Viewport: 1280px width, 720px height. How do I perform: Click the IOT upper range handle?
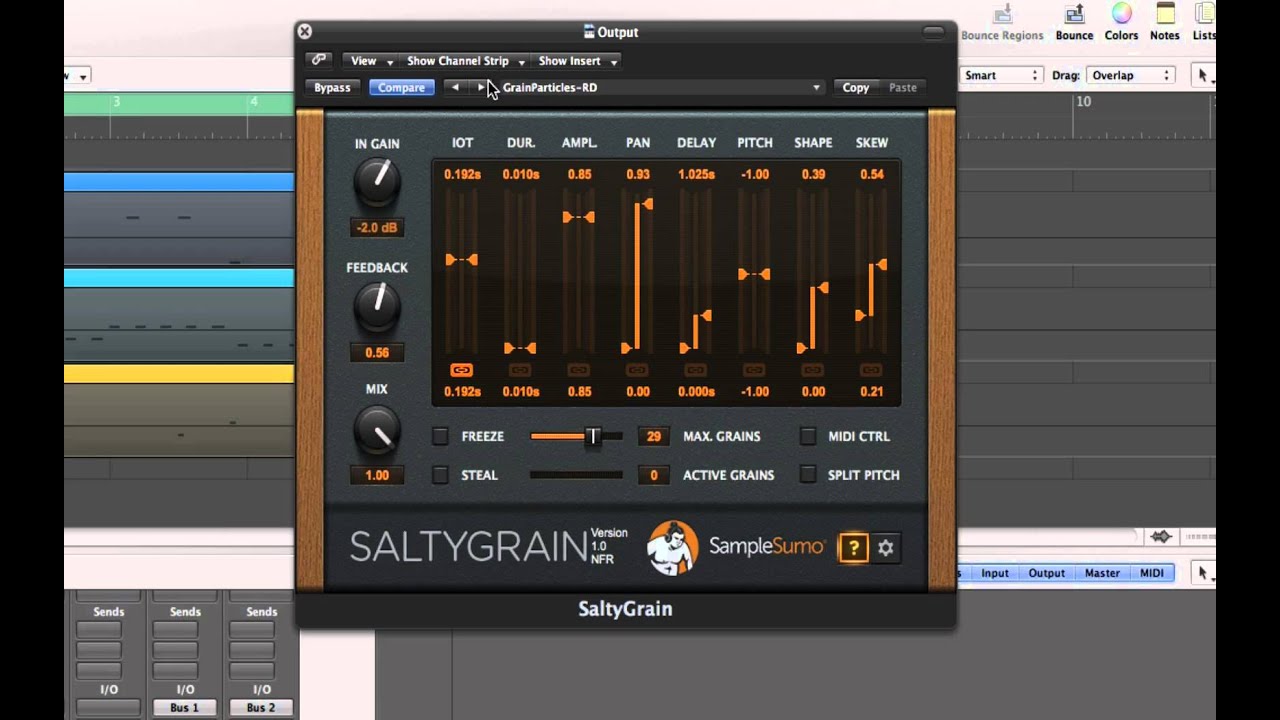pos(472,260)
